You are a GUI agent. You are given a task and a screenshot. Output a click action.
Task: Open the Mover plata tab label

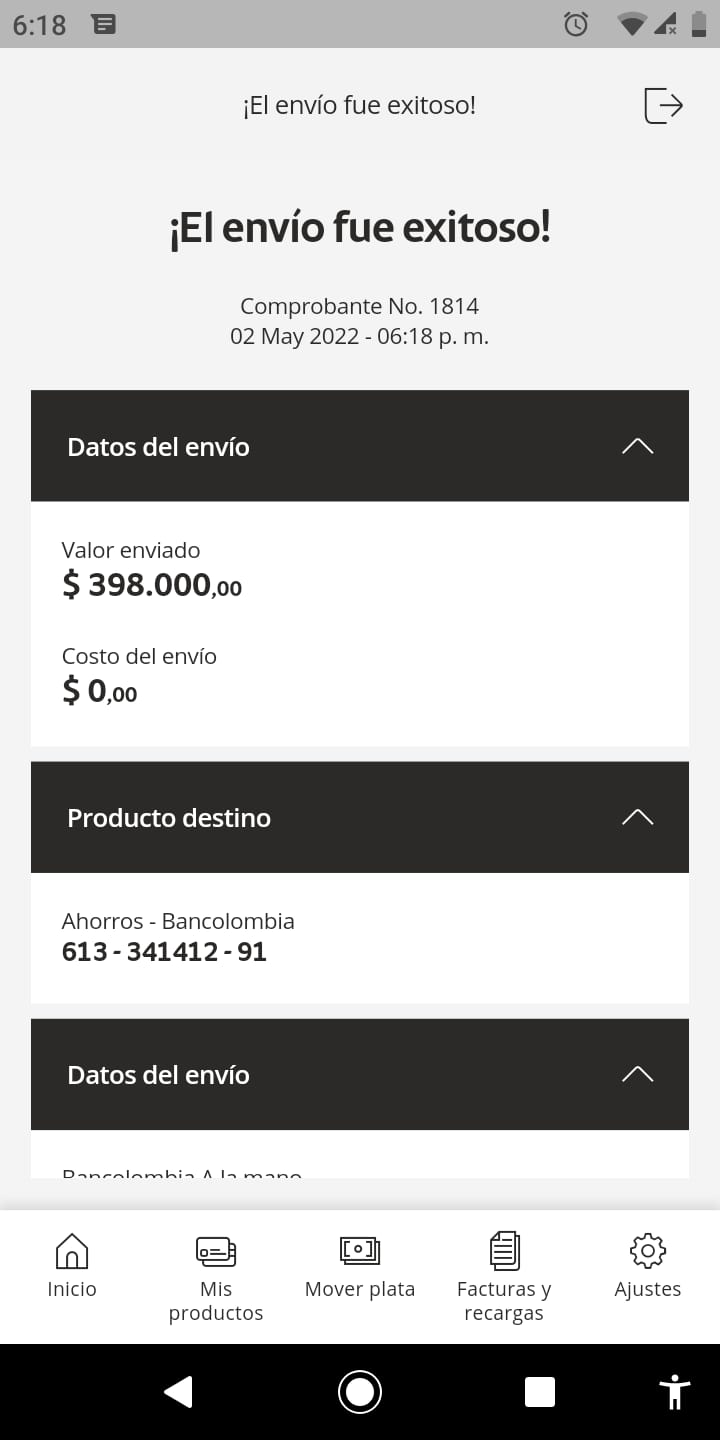pos(360,1289)
